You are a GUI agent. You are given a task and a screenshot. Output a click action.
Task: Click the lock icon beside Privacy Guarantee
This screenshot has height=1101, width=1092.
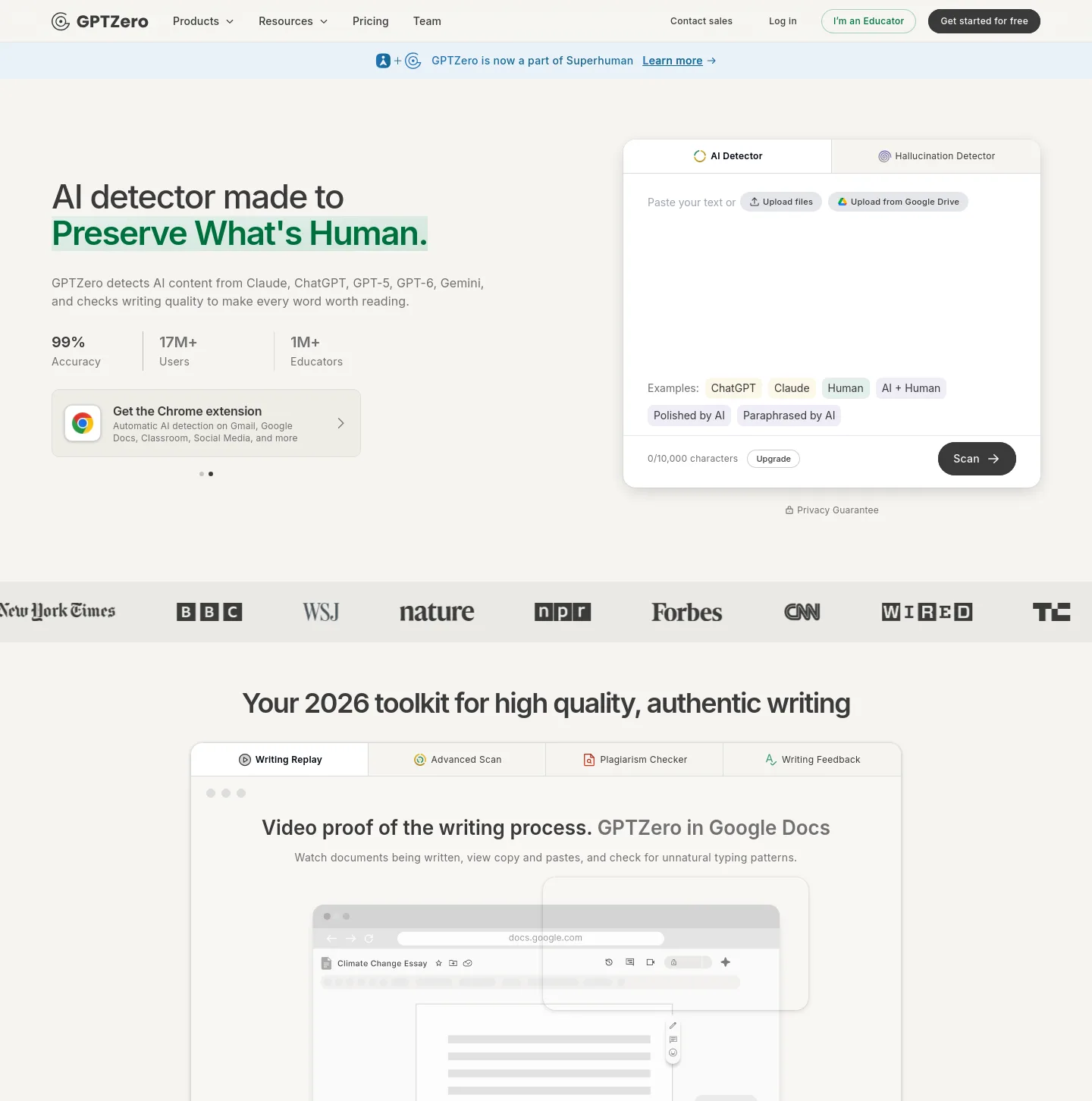tap(789, 510)
